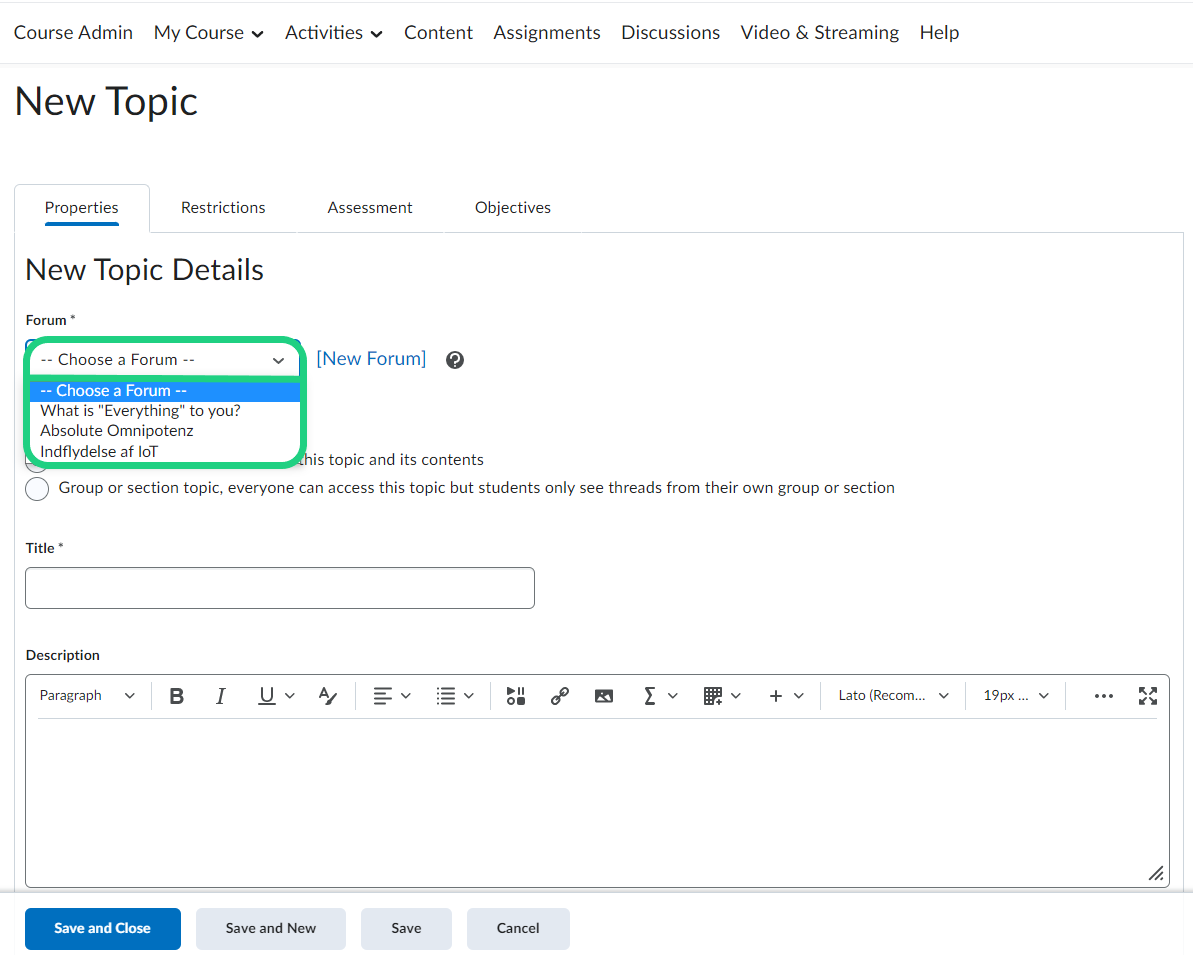Screen dimensions: 1193x955
Task: Open the Activities menu in the navbar
Action: (x=333, y=33)
